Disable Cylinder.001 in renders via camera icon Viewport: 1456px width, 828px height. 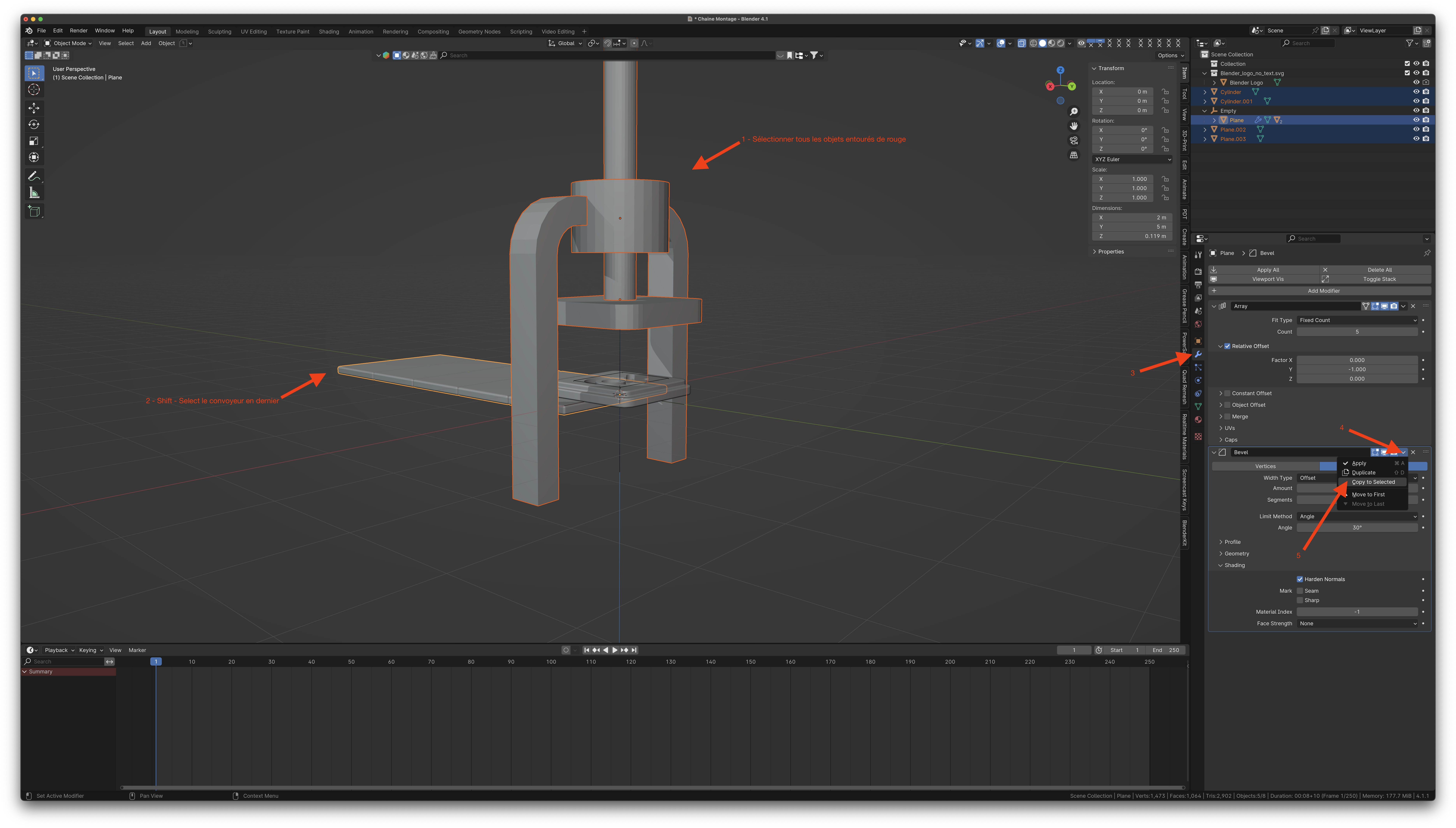1426,101
